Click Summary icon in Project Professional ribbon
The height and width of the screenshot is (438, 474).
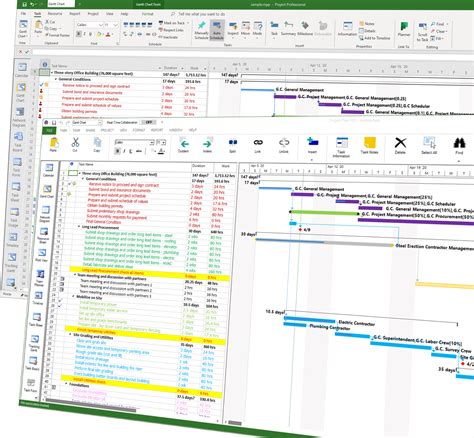pyautogui.click(x=288, y=28)
